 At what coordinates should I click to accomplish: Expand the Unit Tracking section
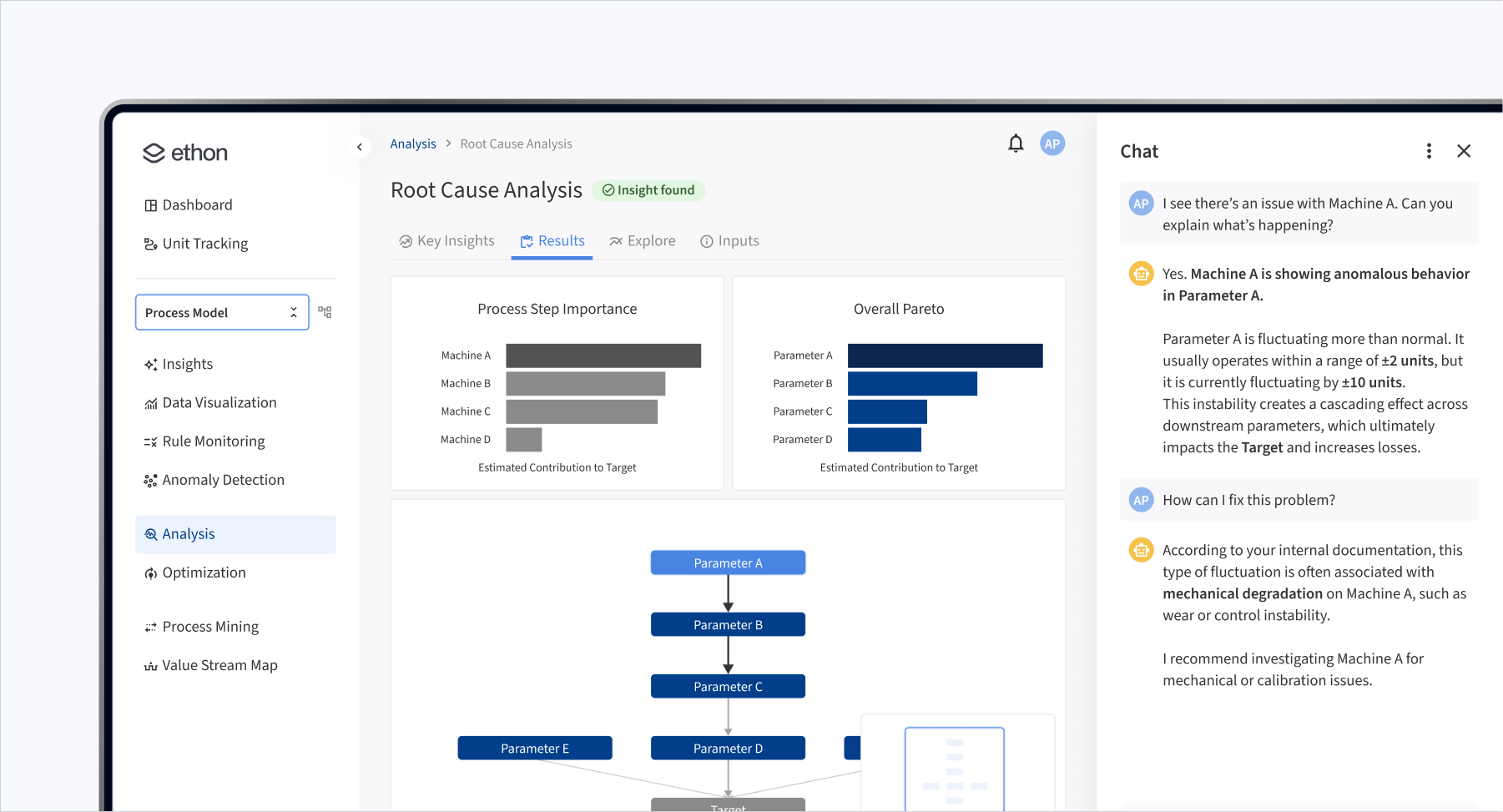pos(204,243)
